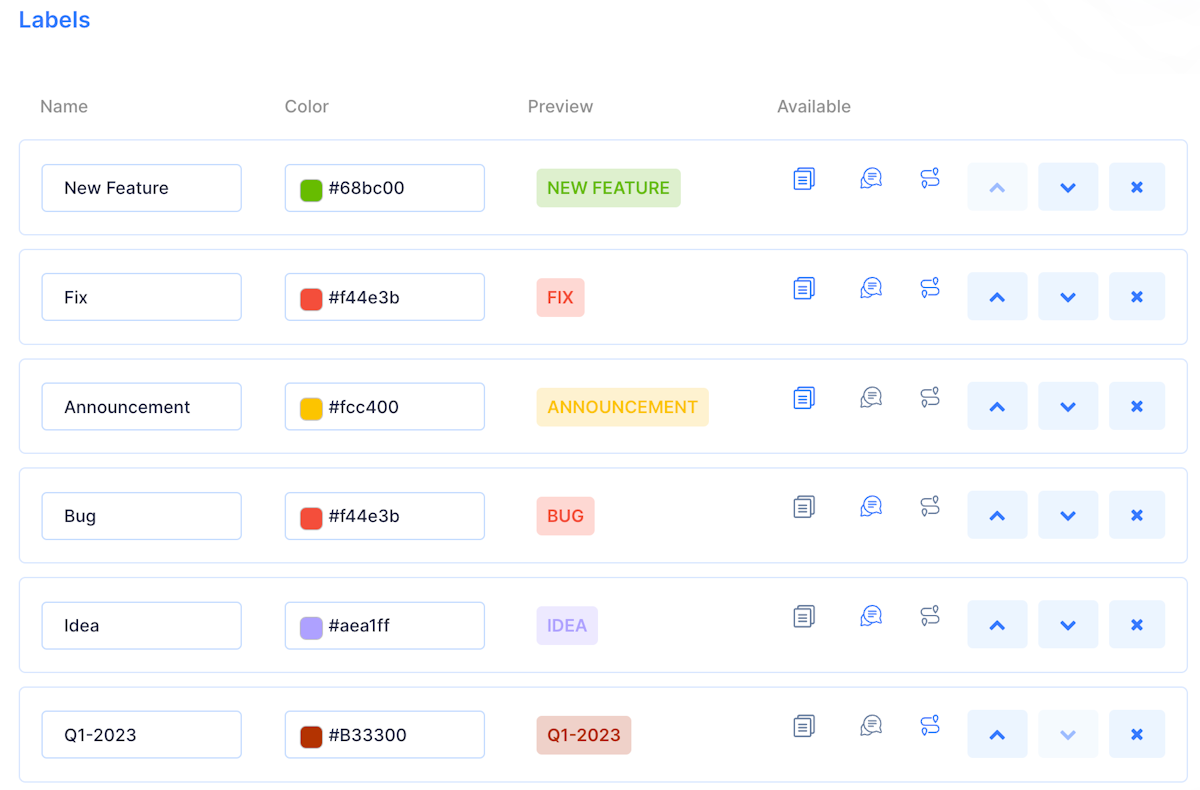Viewport: 1200px width, 790px height.
Task: Click the Available column header
Action: (x=814, y=106)
